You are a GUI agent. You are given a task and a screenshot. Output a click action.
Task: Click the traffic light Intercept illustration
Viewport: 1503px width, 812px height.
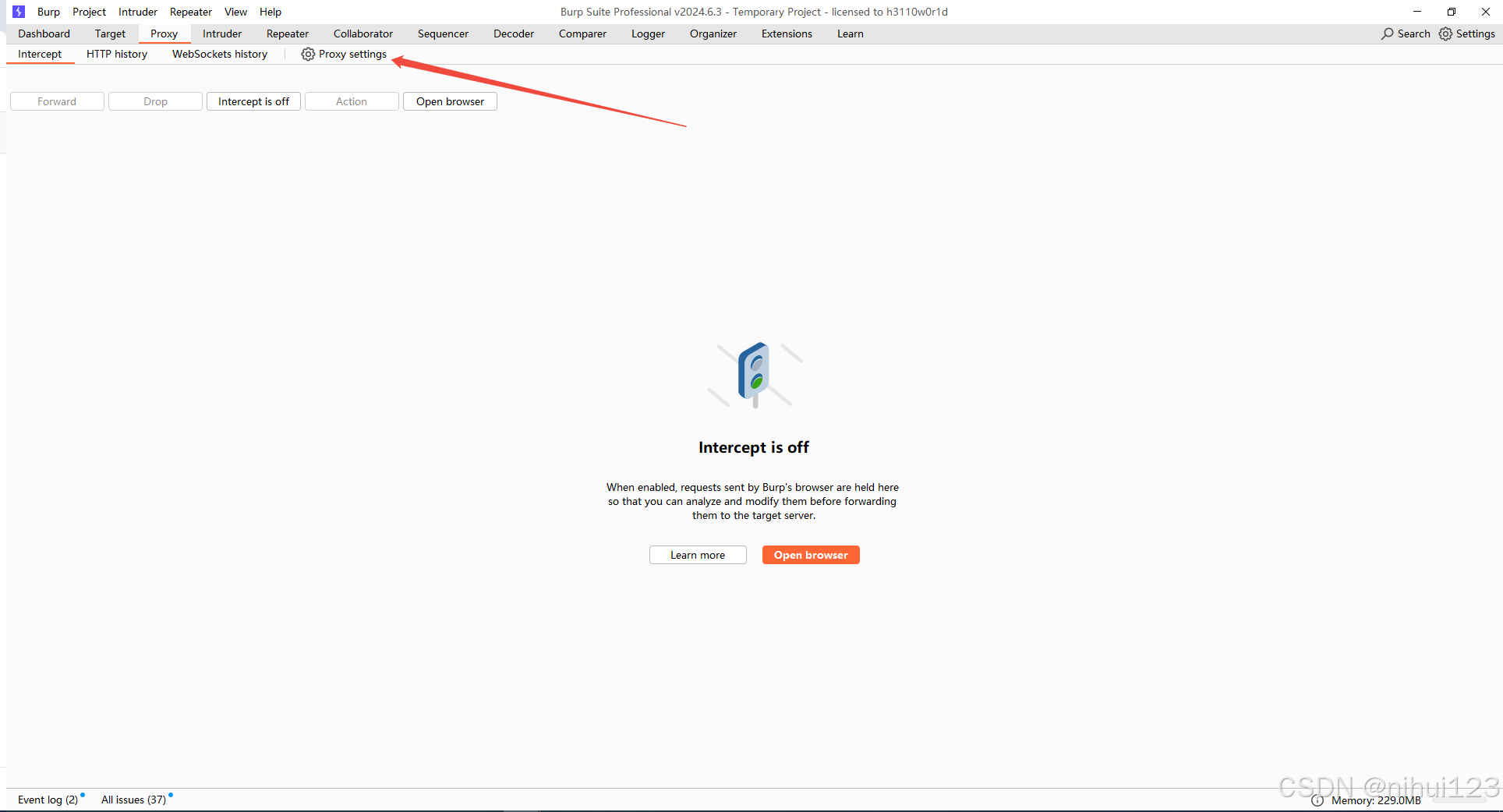tap(755, 375)
